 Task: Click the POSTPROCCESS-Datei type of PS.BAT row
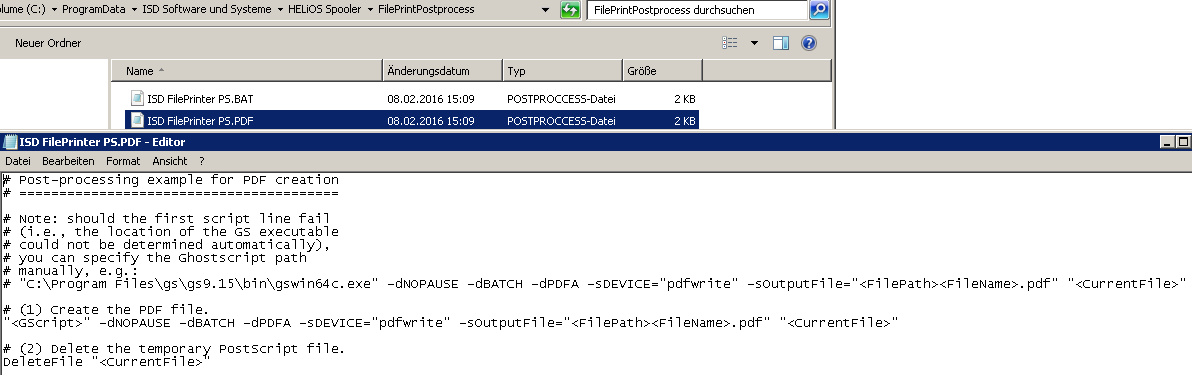point(561,99)
